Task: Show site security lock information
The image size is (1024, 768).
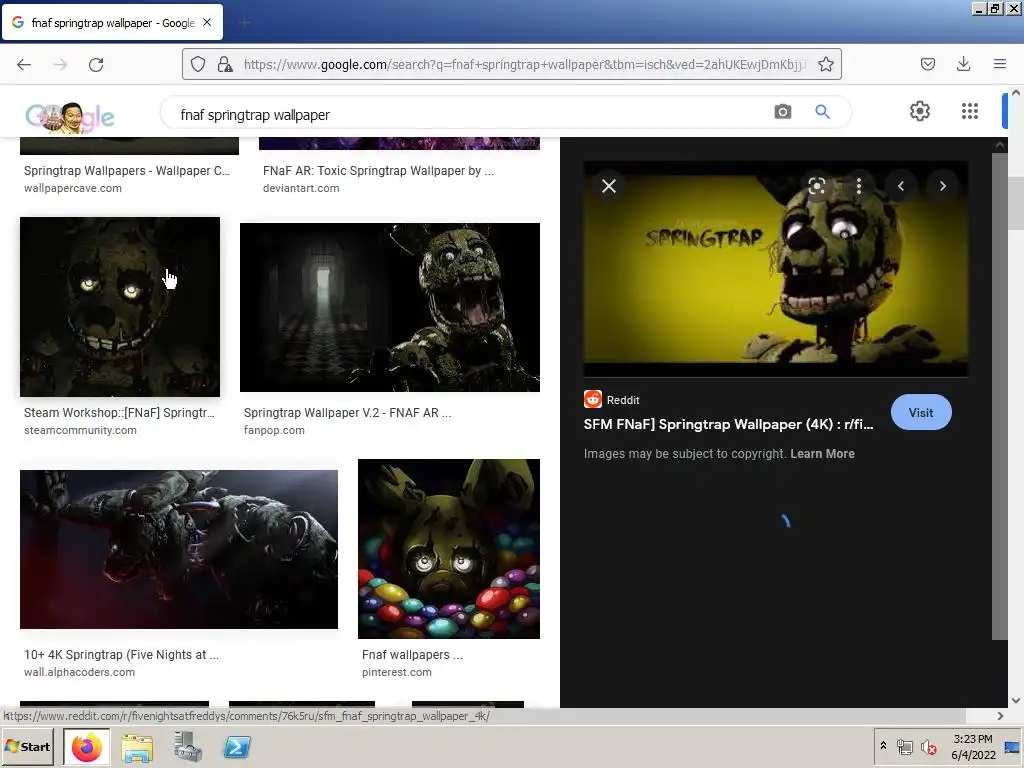Action: (225, 64)
